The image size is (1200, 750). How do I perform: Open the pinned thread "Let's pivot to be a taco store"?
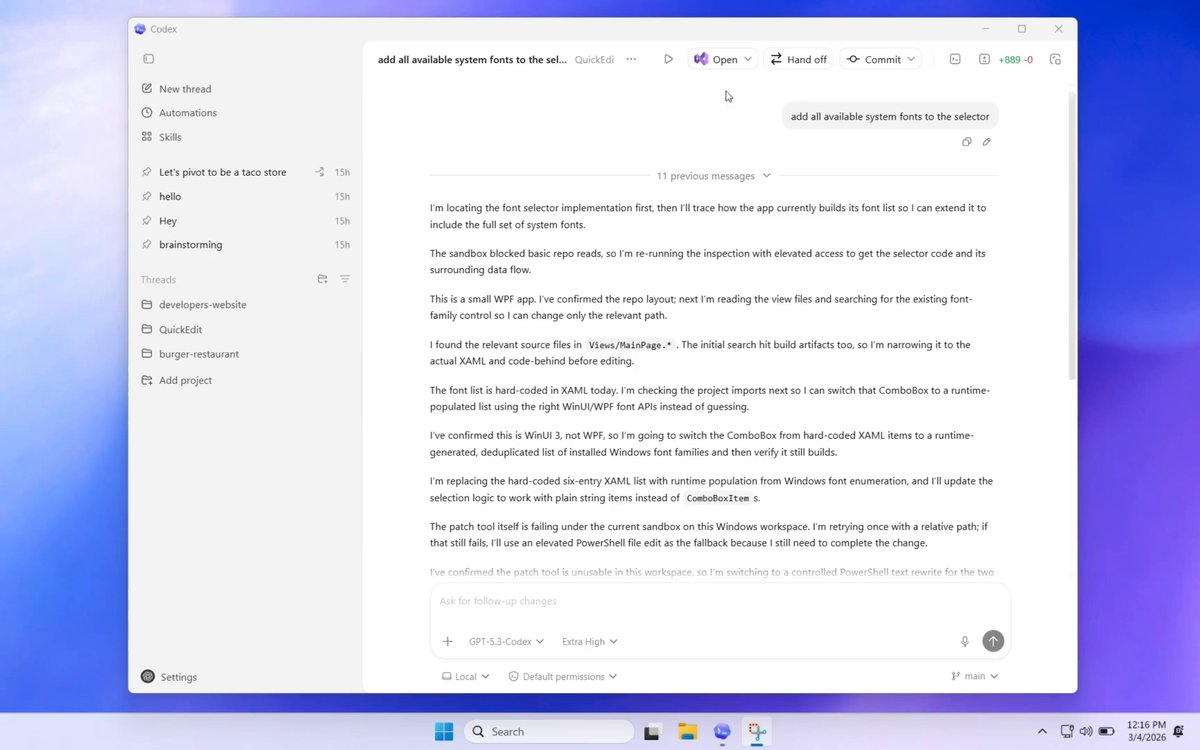222,172
